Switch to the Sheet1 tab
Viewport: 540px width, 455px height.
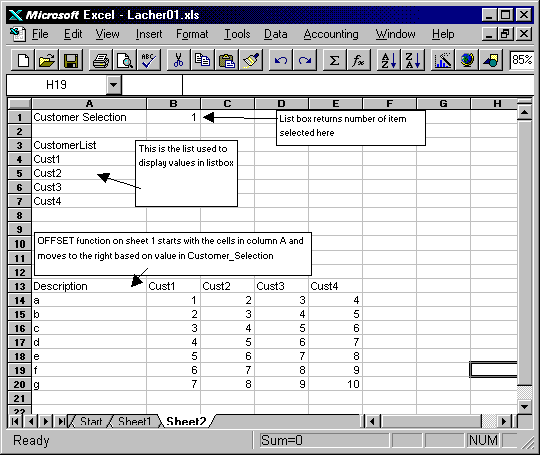click(134, 421)
